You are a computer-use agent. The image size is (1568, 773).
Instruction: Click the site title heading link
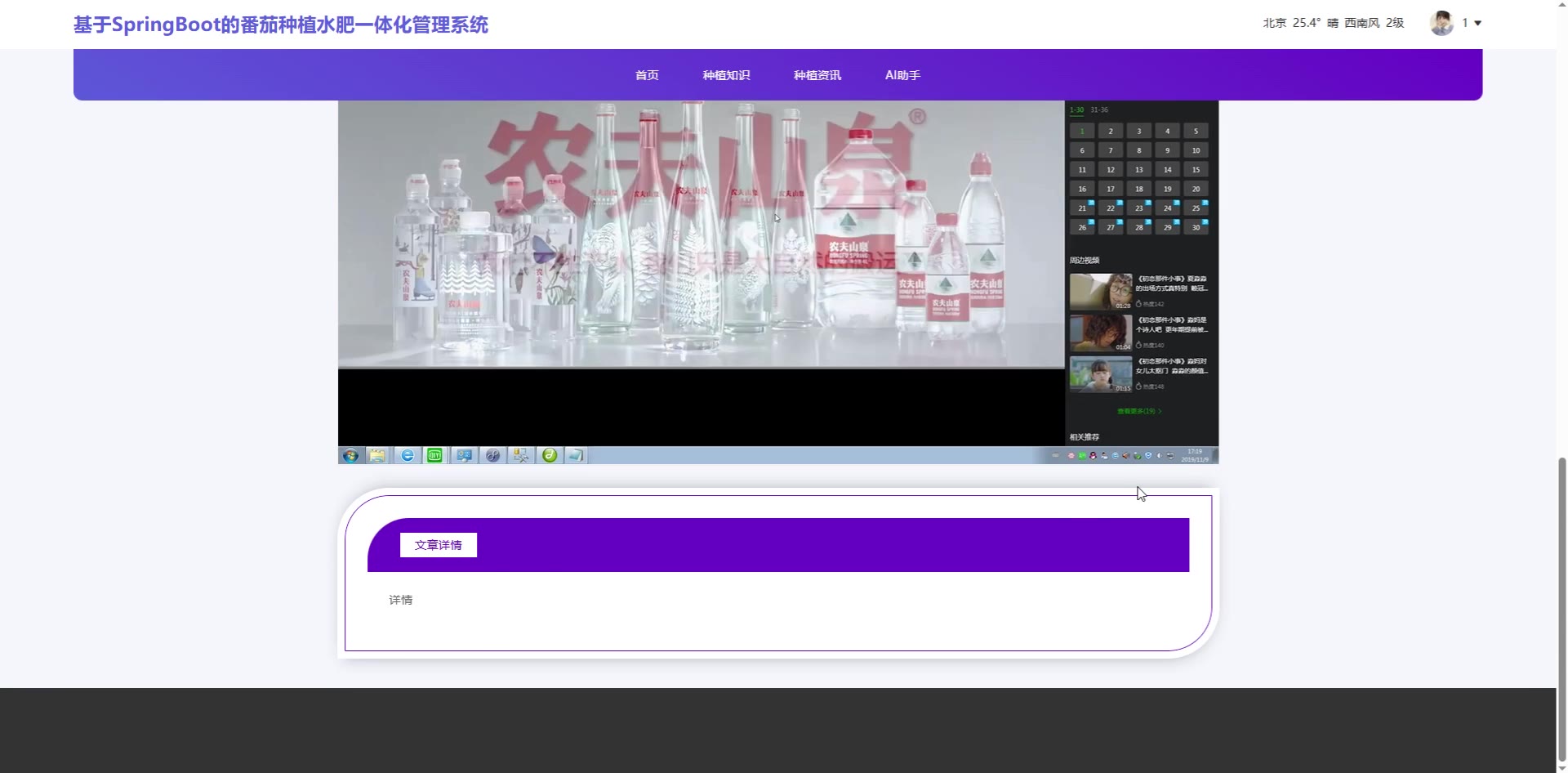click(281, 25)
